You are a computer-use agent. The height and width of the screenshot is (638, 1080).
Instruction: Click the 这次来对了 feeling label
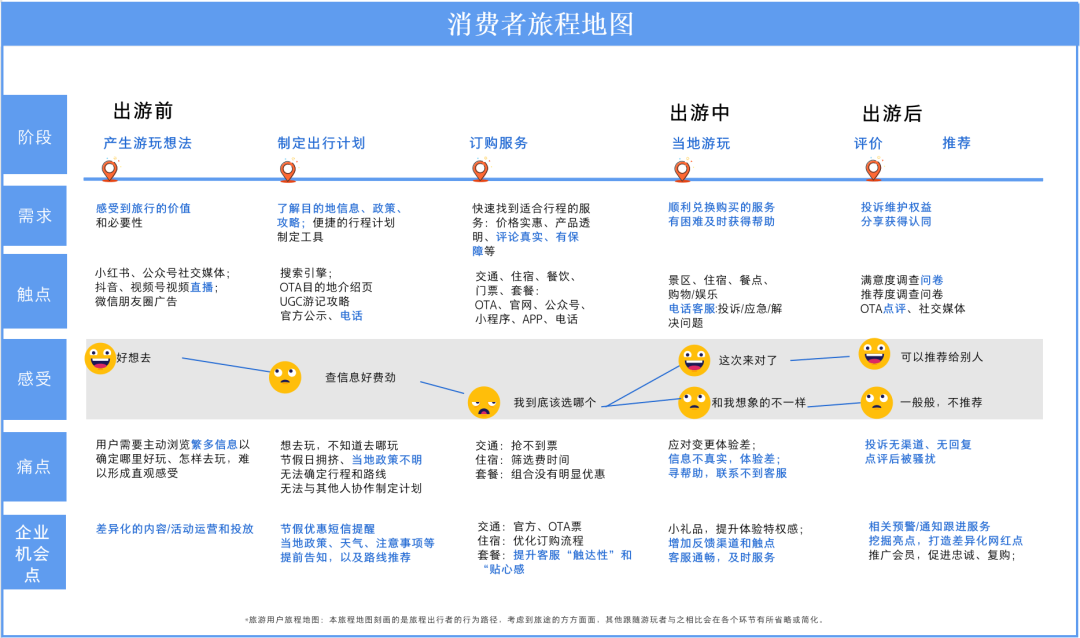[x=748, y=360]
